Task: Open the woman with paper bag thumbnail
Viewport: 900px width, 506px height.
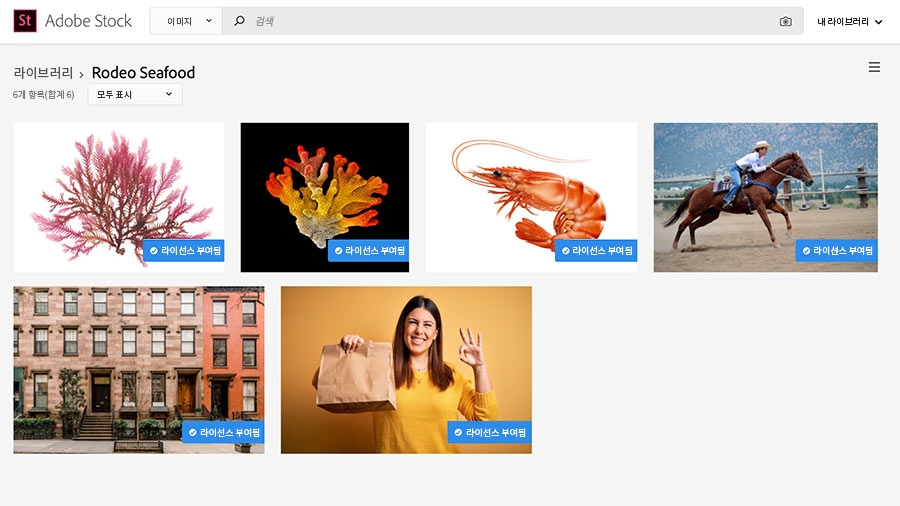Action: (406, 370)
